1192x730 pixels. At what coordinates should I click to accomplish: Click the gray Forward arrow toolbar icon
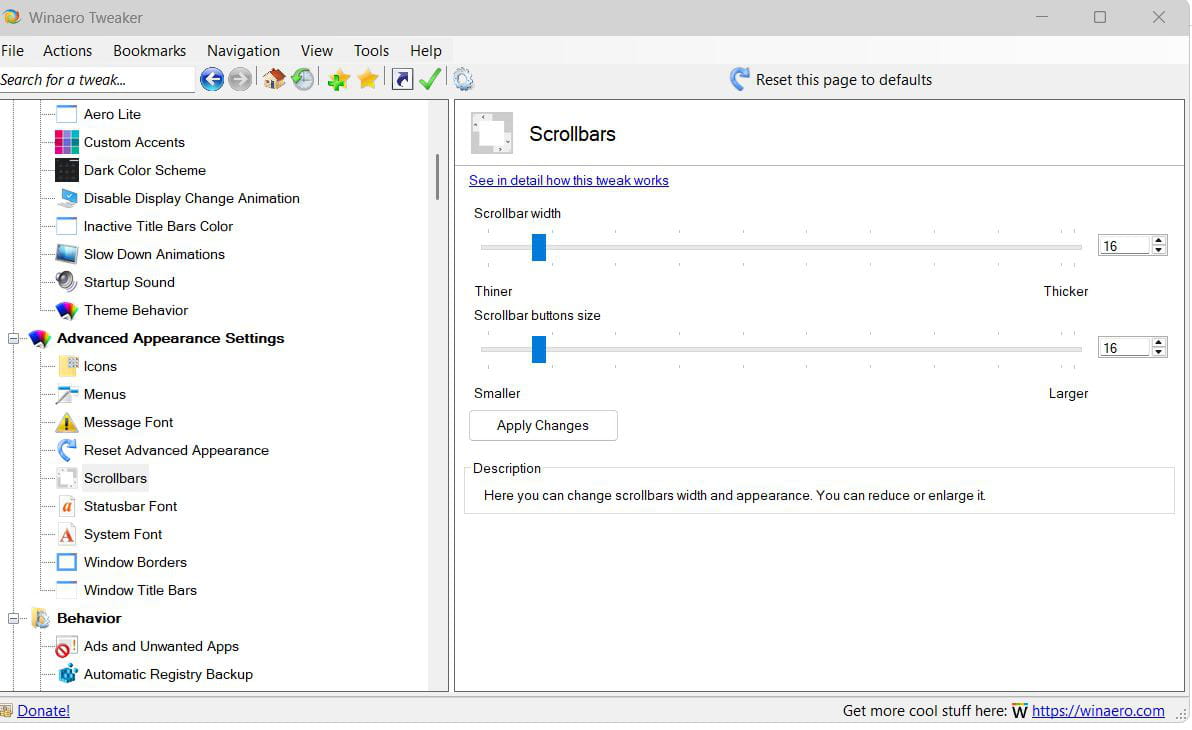coord(240,79)
